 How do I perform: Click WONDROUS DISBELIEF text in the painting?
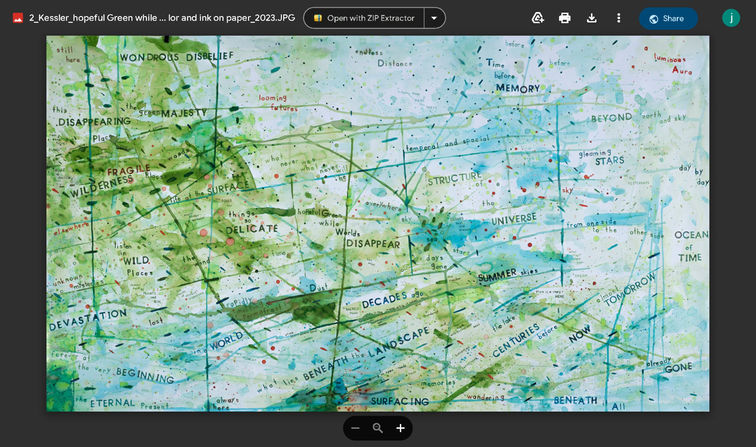click(176, 57)
